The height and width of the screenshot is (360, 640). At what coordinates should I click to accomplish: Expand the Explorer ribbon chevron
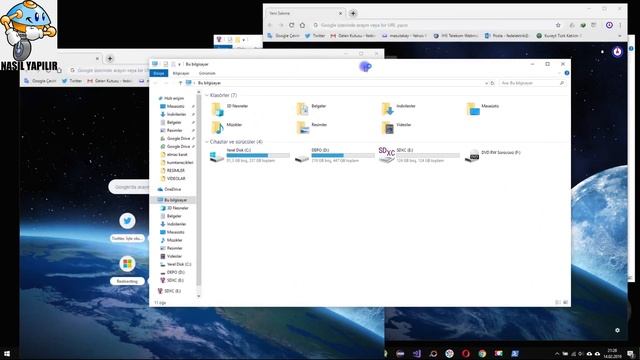[559, 73]
